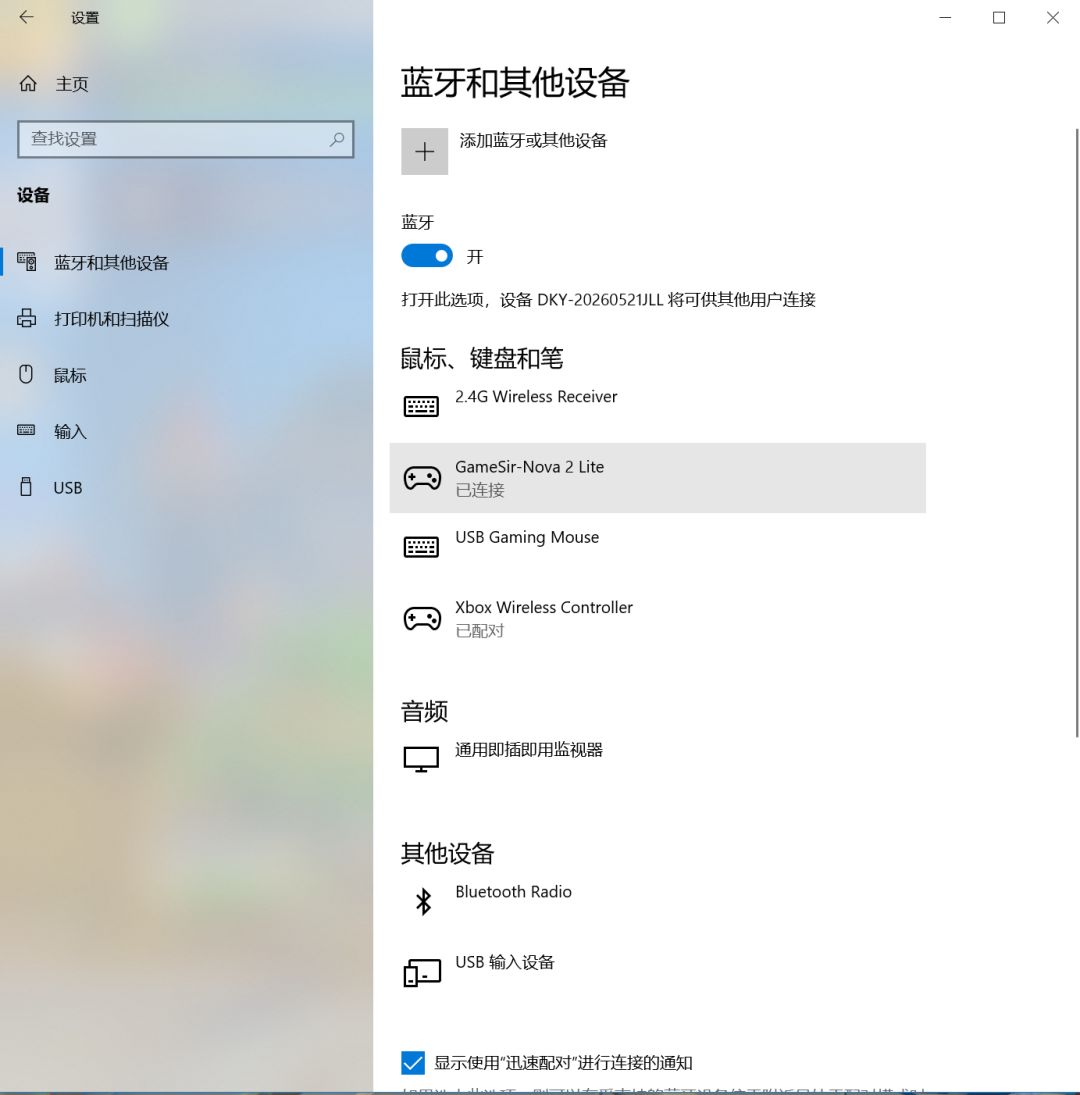Click the plus icon to add device

[424, 152]
